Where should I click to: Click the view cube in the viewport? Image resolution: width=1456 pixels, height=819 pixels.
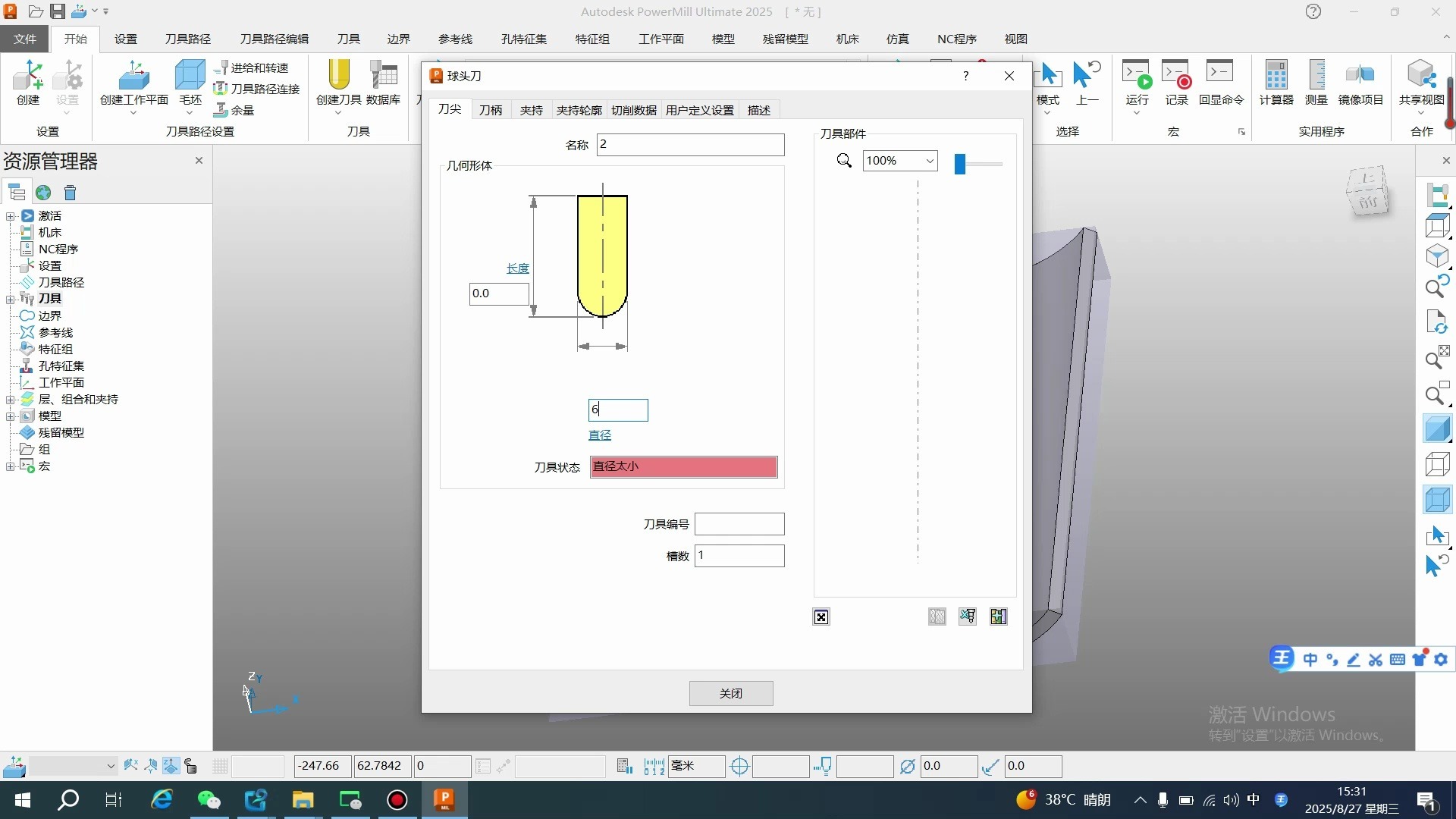1369,191
